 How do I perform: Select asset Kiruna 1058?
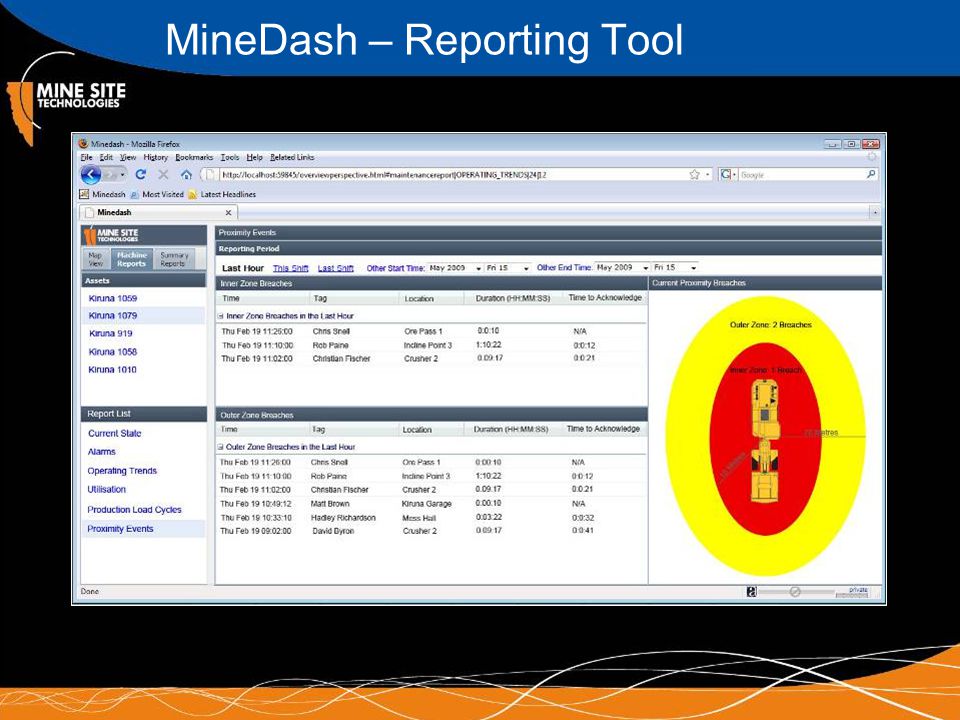coord(113,351)
